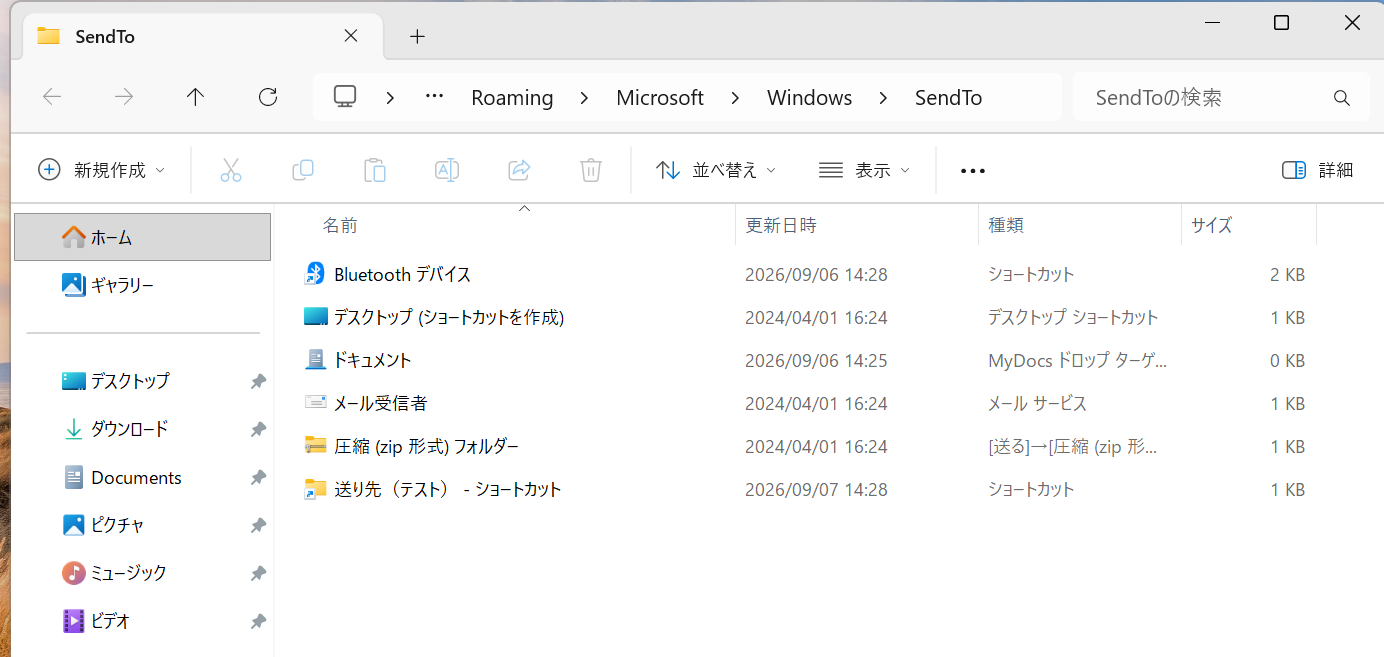Expand chevron after Microsoft in path
The height and width of the screenshot is (657, 1384).
point(736,98)
